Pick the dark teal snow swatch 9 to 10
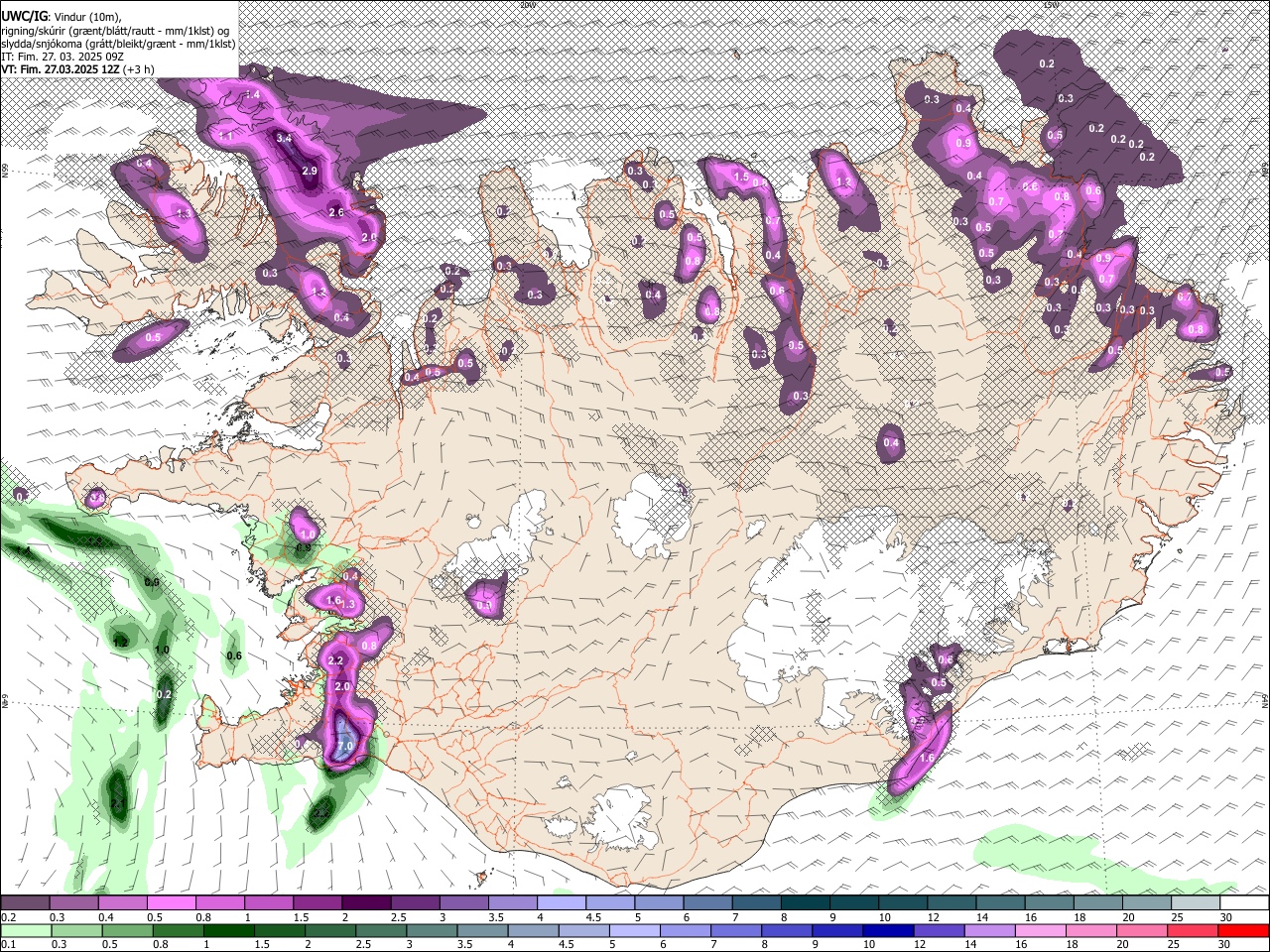The width and height of the screenshot is (1270, 952). tap(854, 903)
